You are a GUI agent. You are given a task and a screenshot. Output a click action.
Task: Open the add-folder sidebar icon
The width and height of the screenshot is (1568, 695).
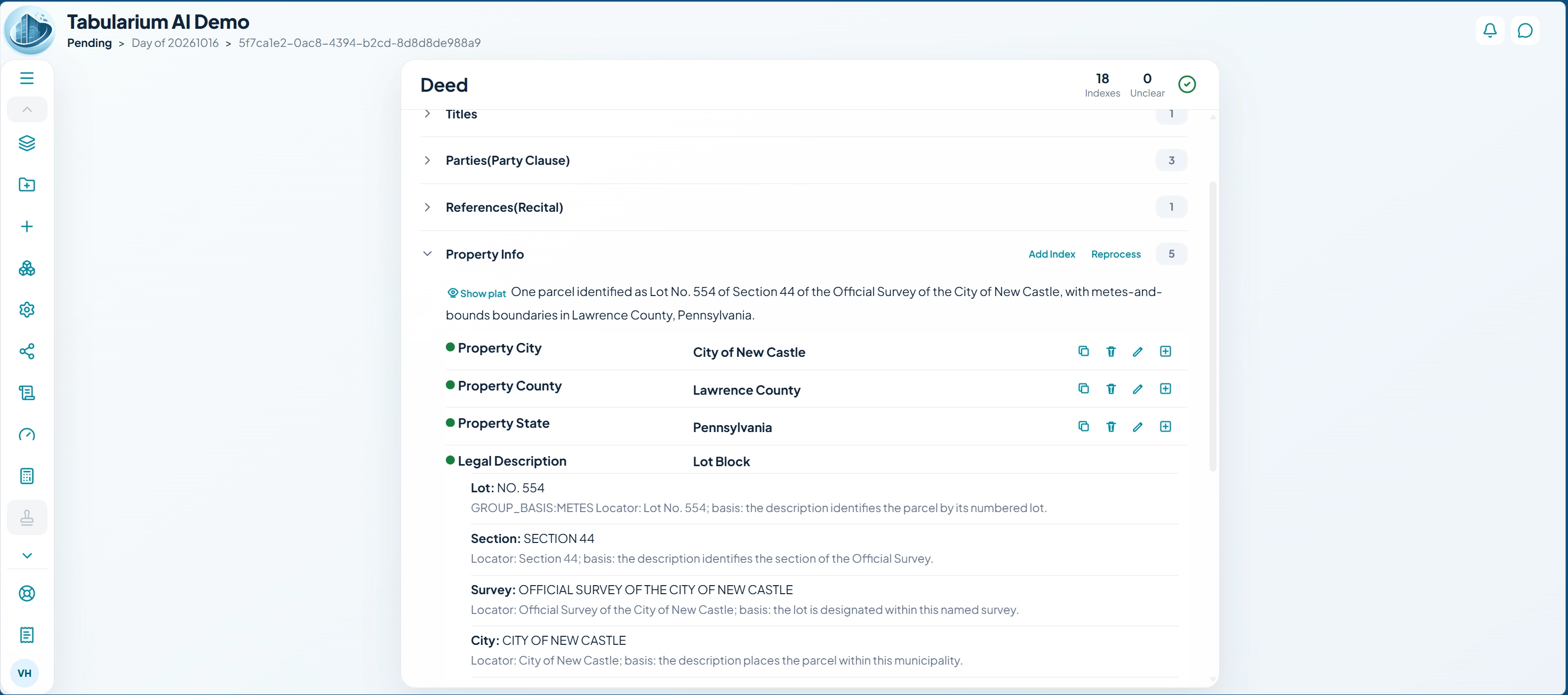tap(27, 185)
